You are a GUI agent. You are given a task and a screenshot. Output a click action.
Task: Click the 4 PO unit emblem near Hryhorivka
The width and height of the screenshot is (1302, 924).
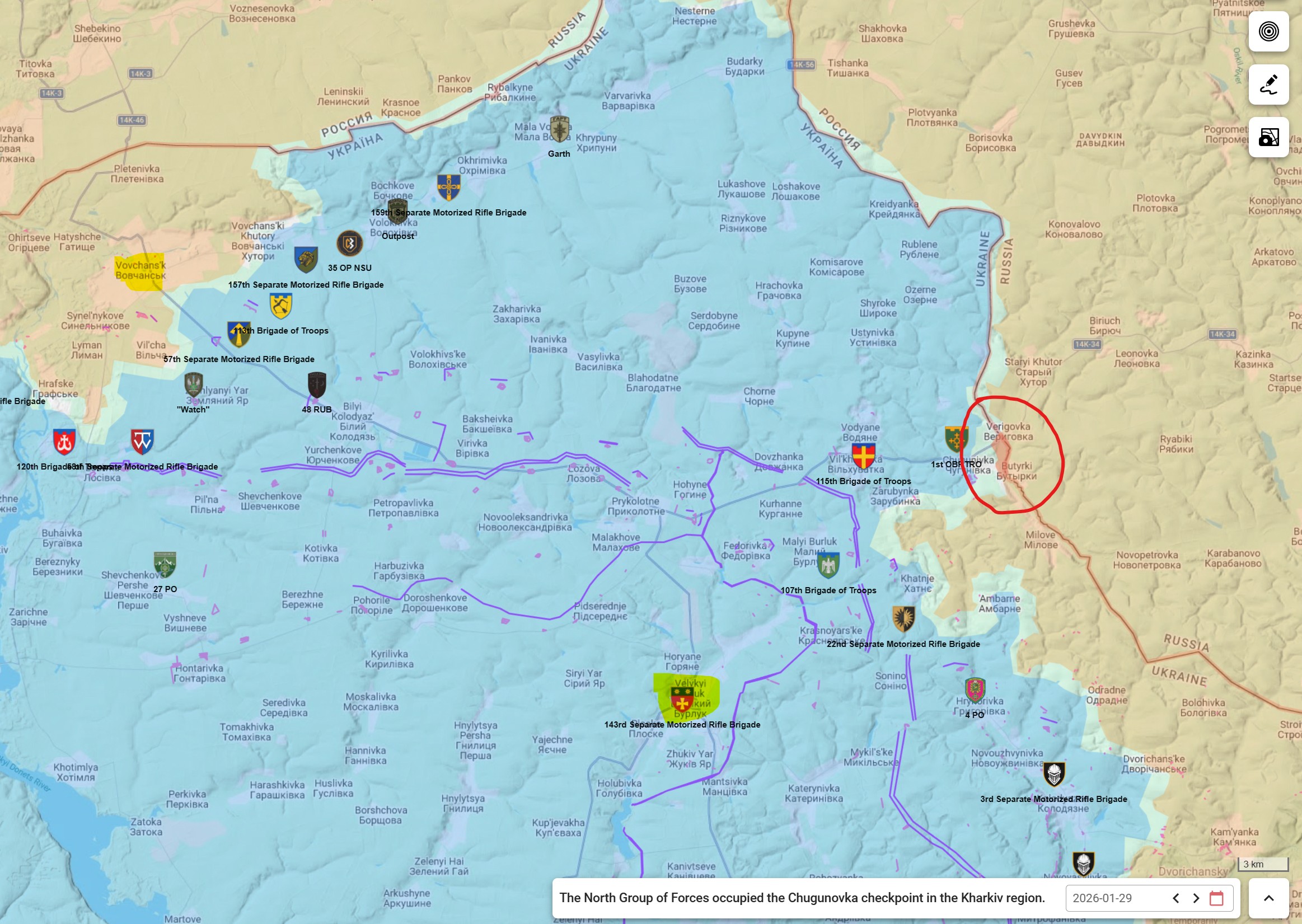975,690
